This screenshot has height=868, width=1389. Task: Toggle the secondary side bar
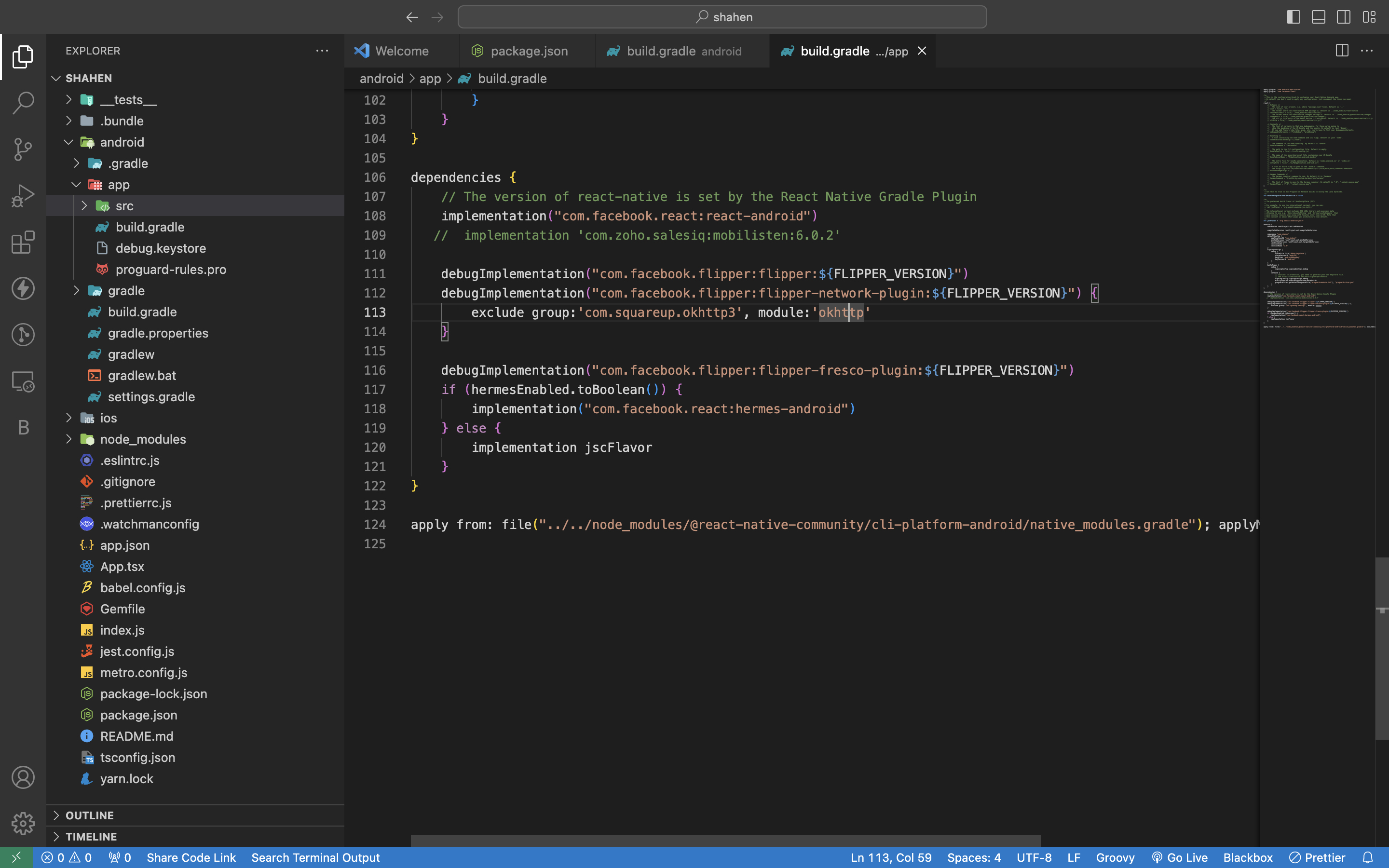[x=1343, y=17]
